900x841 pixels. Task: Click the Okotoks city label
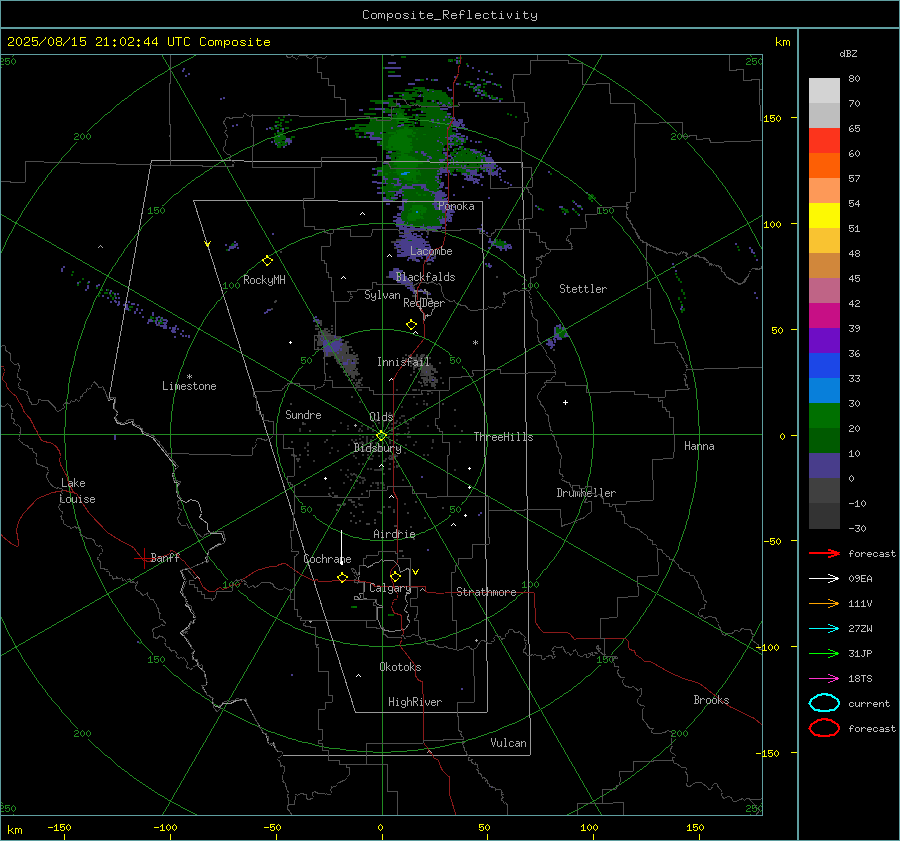click(400, 667)
